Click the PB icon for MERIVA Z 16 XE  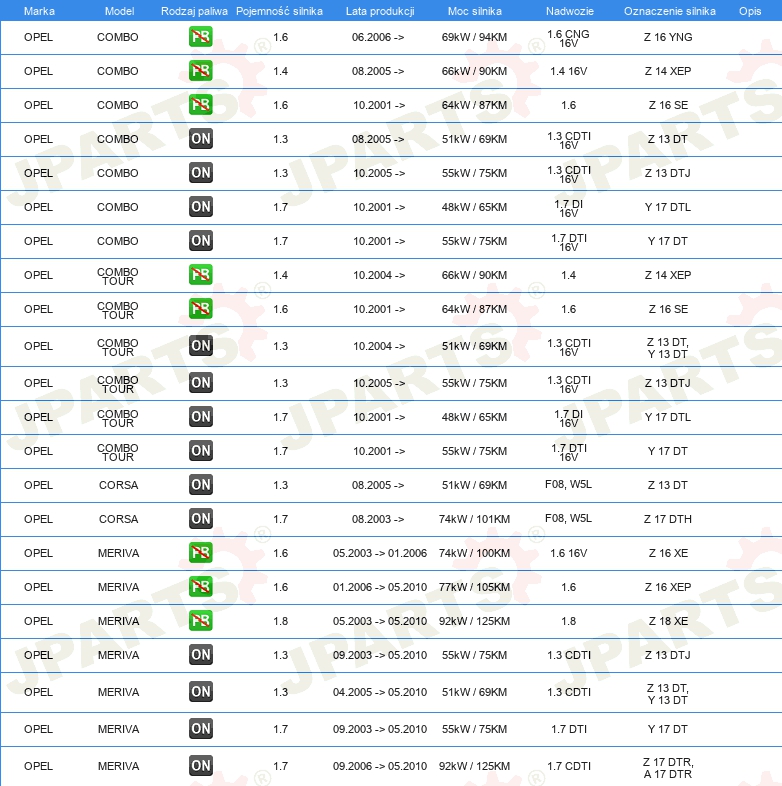201,553
